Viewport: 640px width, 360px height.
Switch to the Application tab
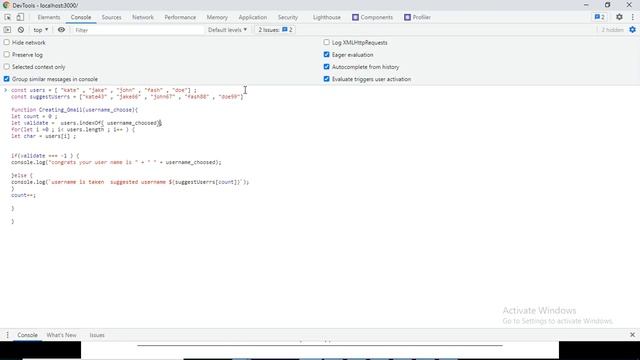(253, 17)
